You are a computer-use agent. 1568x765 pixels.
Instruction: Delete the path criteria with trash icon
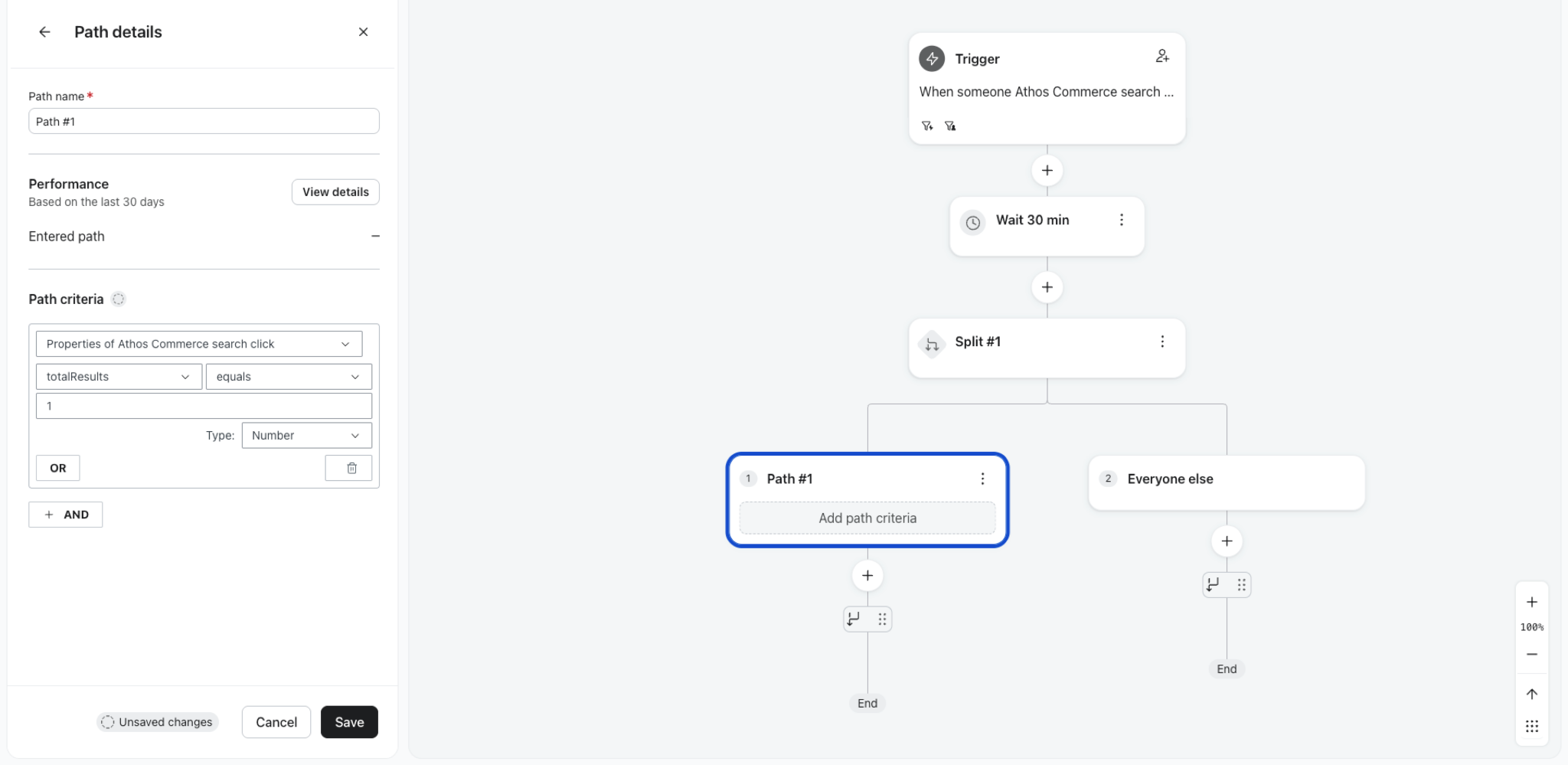(x=351, y=468)
